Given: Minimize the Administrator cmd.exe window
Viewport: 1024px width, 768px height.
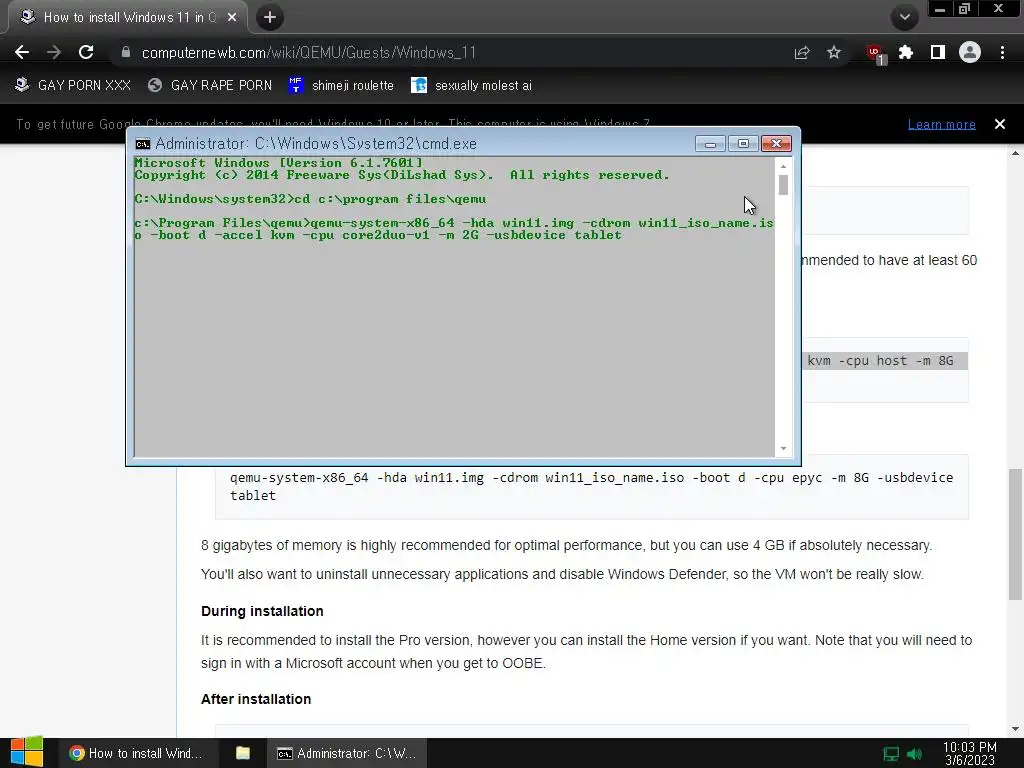Looking at the screenshot, I should [x=710, y=144].
